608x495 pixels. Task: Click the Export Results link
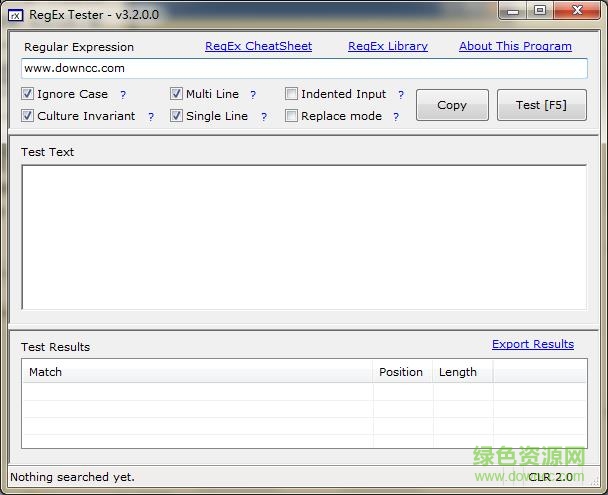(532, 344)
